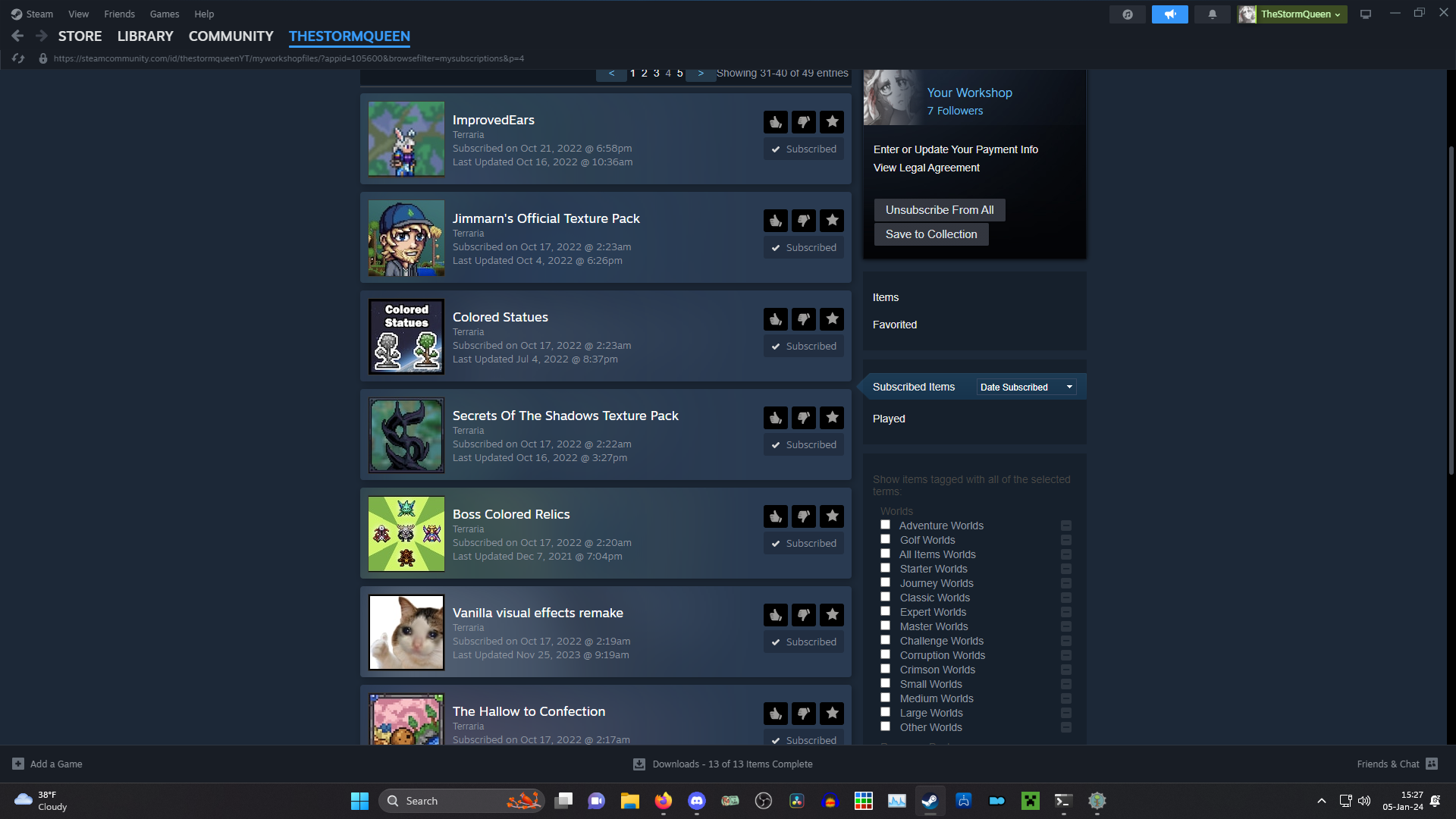Go to page 4 of entries
This screenshot has height=819, width=1456.
[x=668, y=74]
